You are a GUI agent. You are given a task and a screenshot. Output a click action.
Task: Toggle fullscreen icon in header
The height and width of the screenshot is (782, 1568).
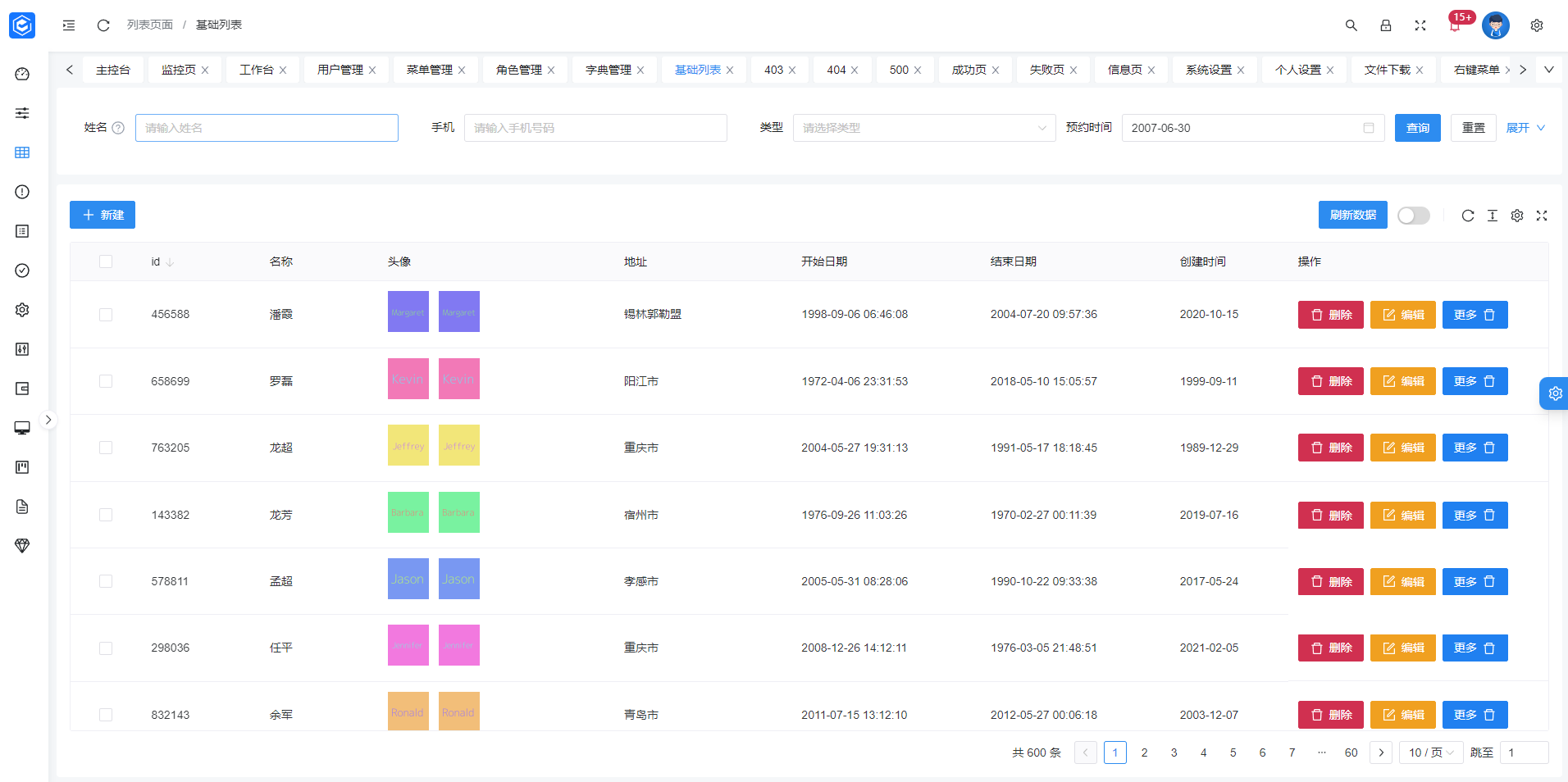(x=1420, y=25)
